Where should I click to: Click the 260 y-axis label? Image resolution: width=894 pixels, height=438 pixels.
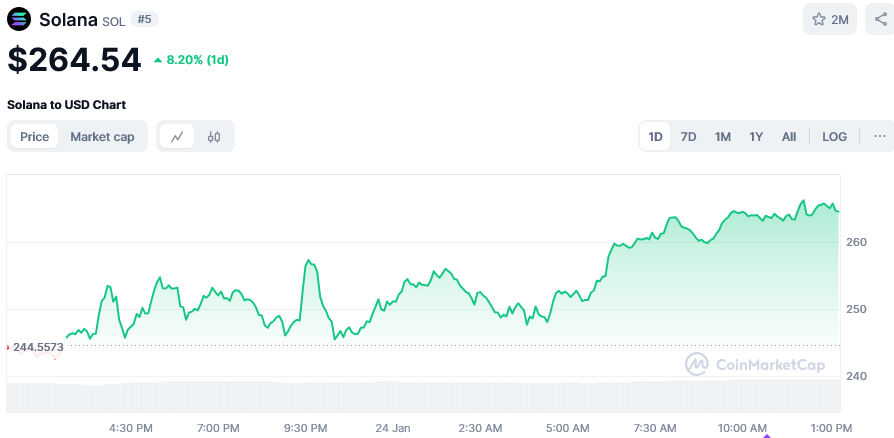pyautogui.click(x=856, y=242)
